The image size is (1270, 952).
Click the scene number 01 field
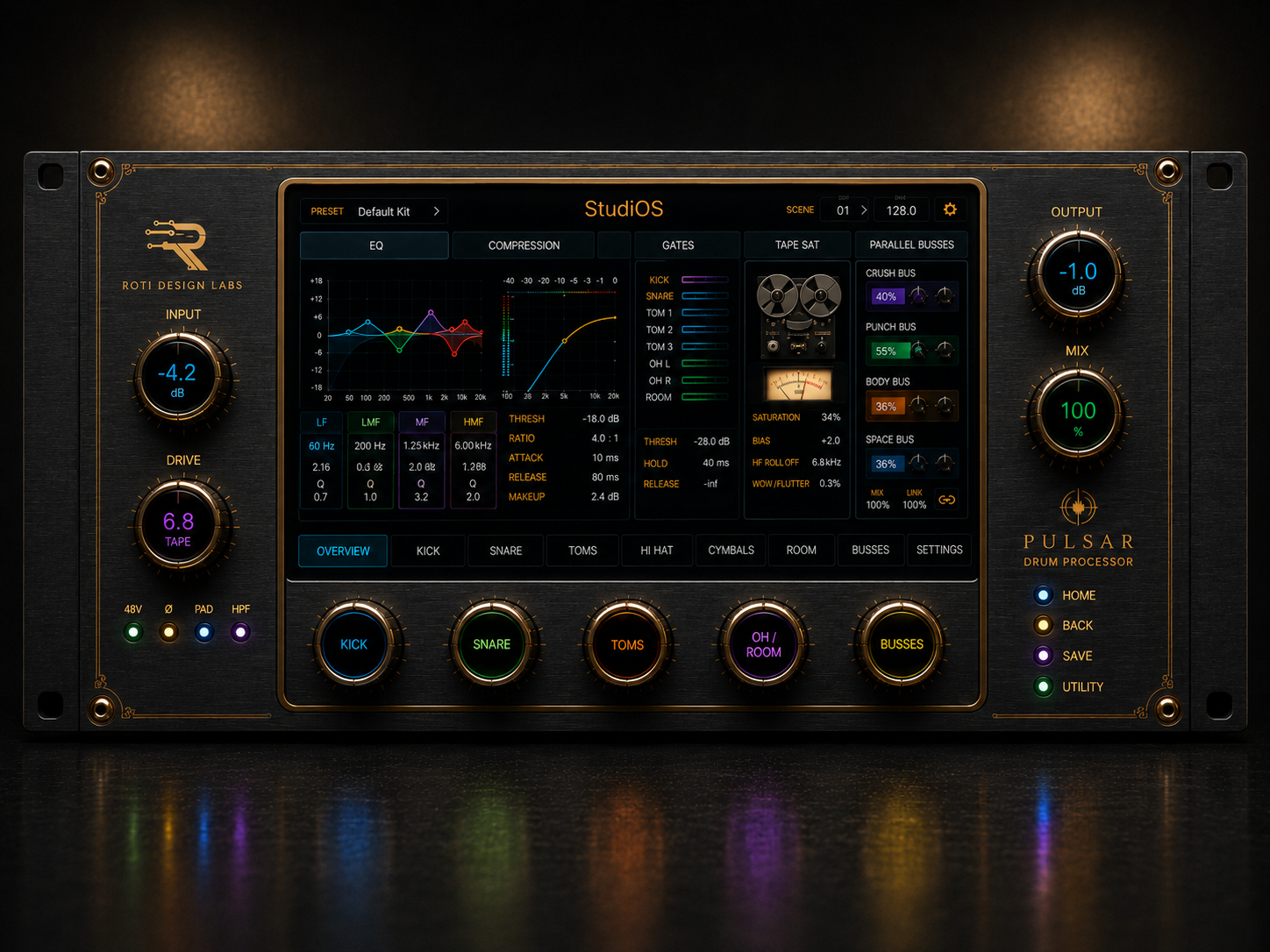[x=843, y=210]
